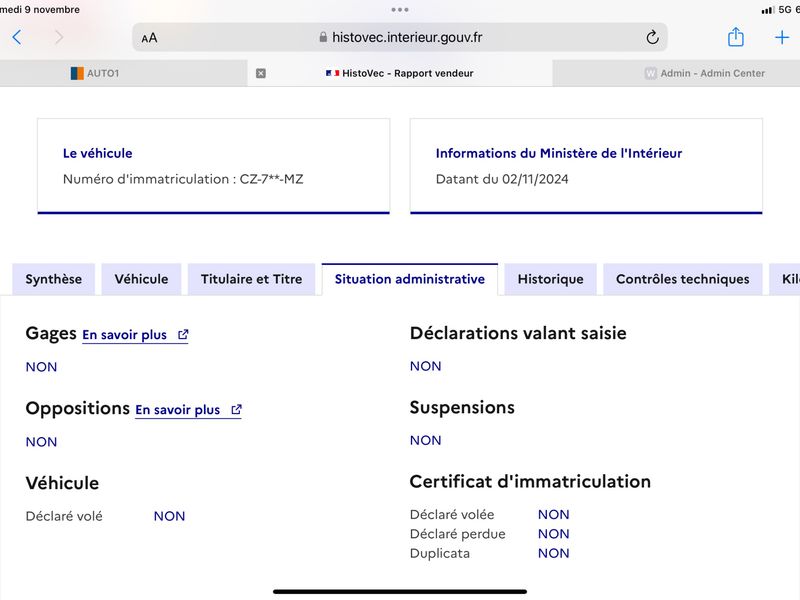Image resolution: width=800 pixels, height=600 pixels.
Task: Open the Véhicule tab
Action: pyautogui.click(x=141, y=279)
